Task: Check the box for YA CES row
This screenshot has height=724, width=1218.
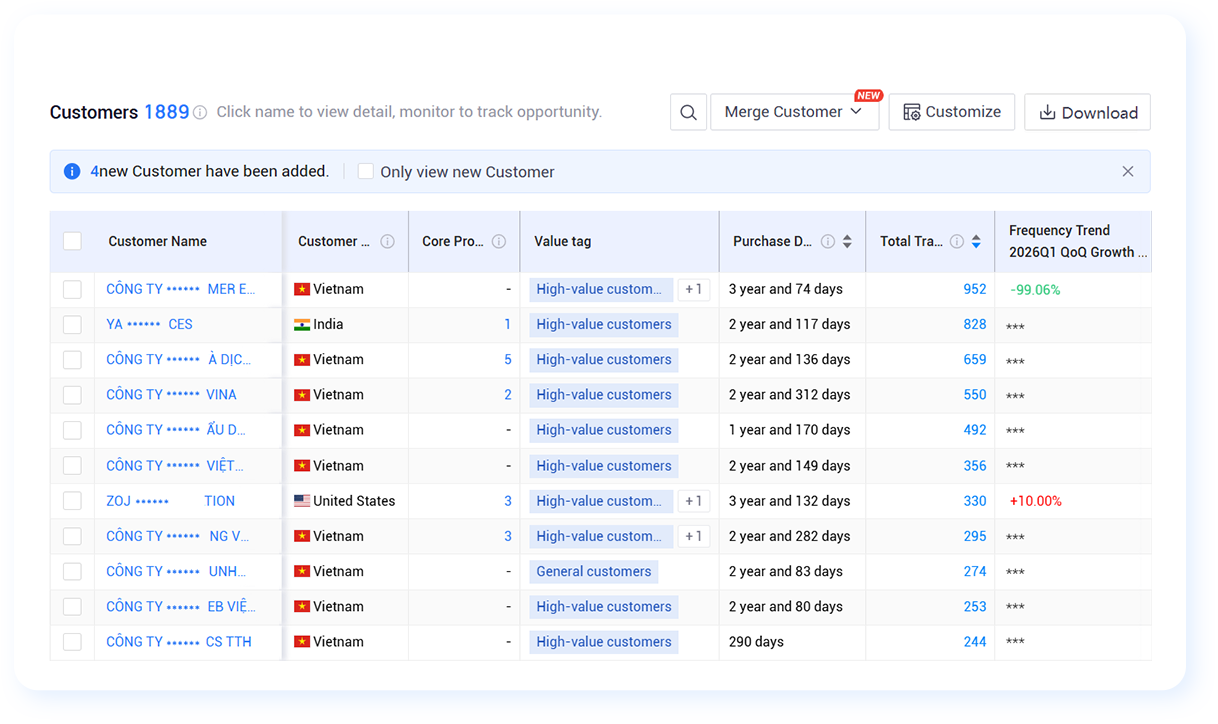Action: pos(72,324)
